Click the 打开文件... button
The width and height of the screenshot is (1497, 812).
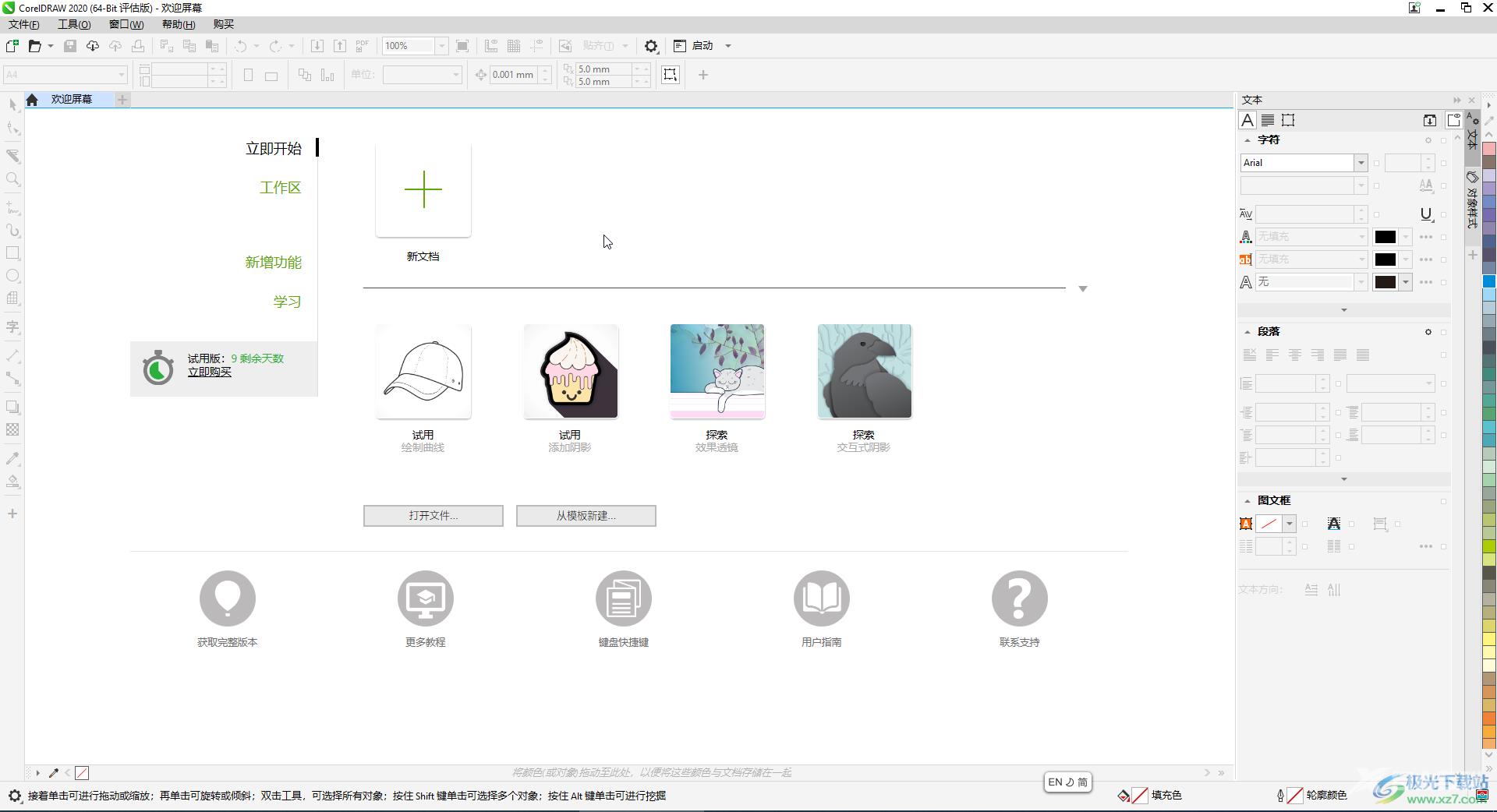click(x=434, y=516)
